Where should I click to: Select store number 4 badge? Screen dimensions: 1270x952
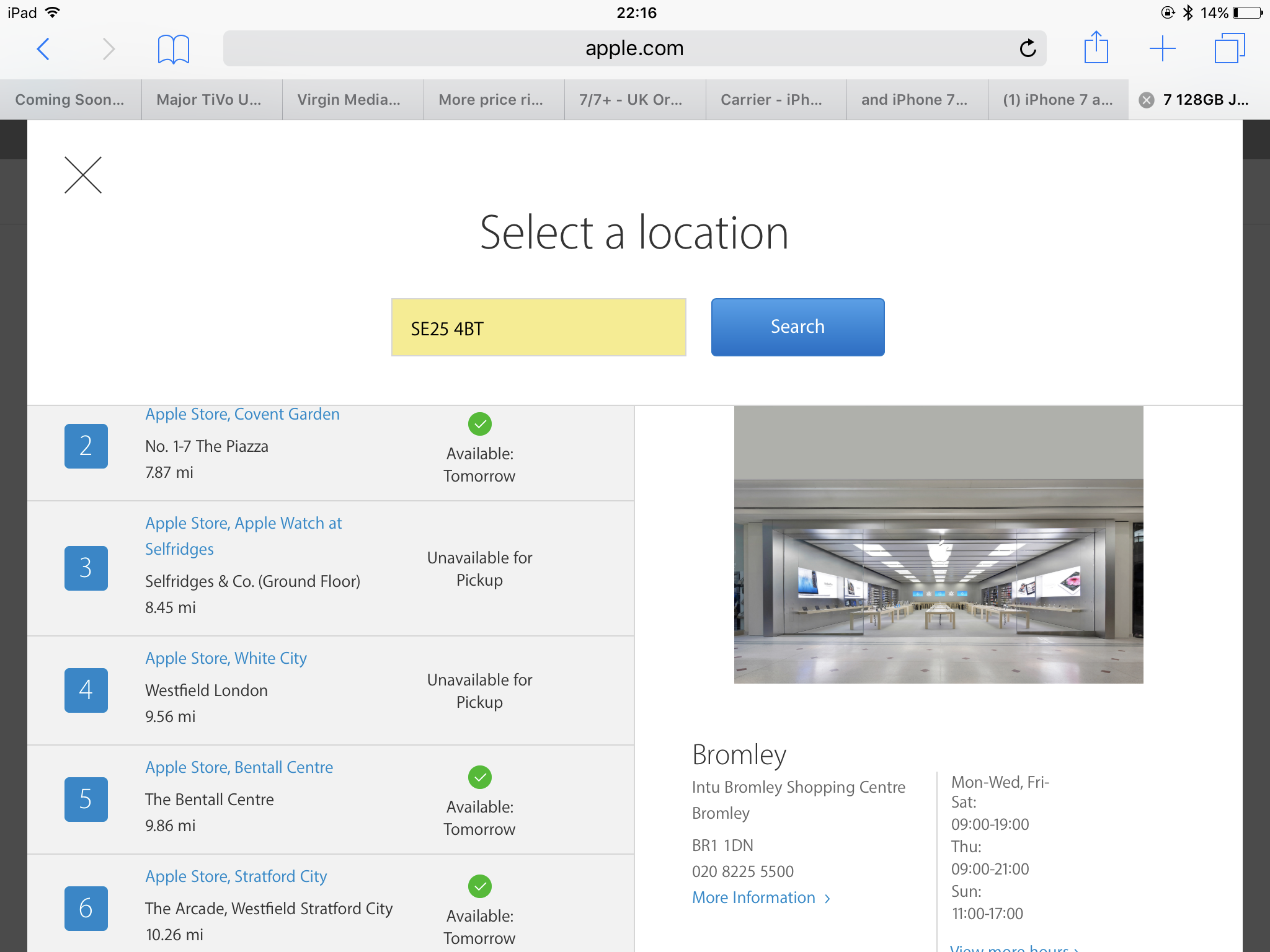tap(86, 690)
